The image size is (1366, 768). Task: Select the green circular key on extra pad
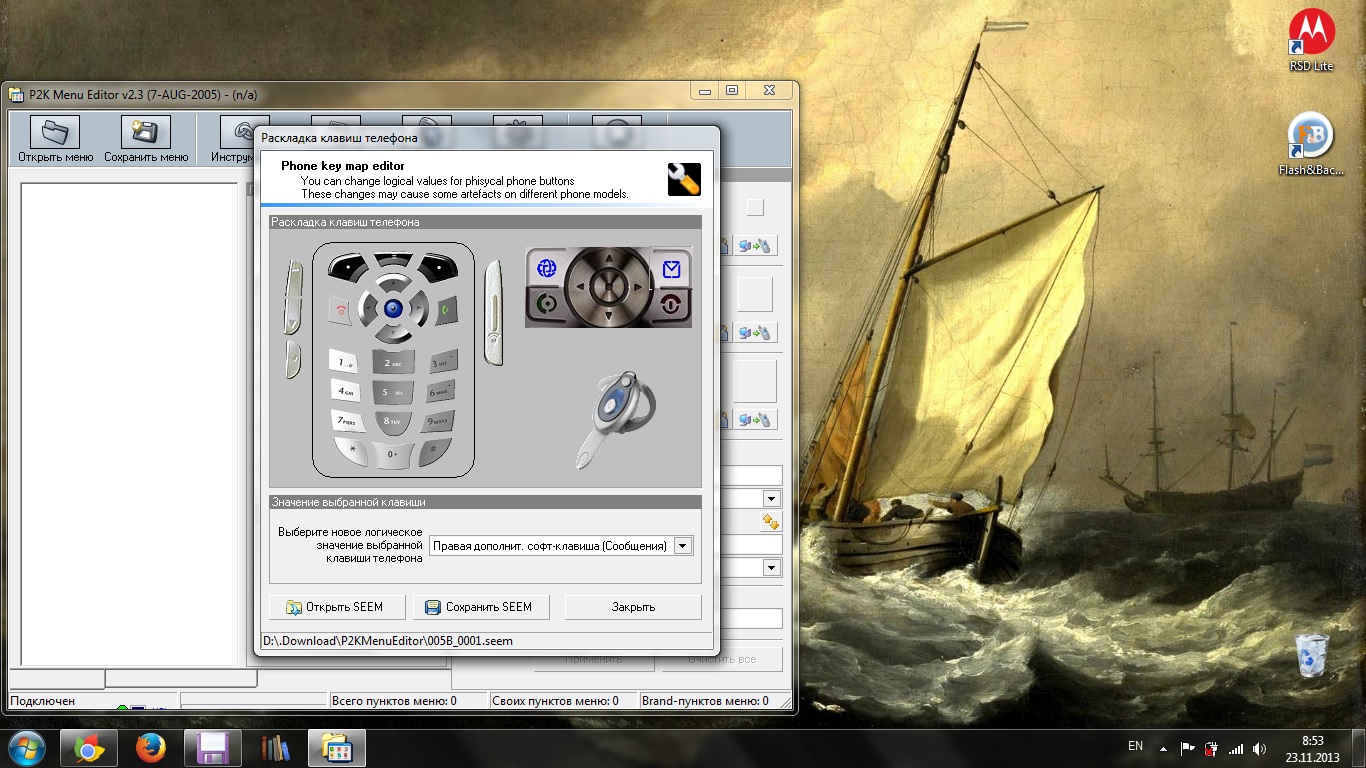(546, 305)
